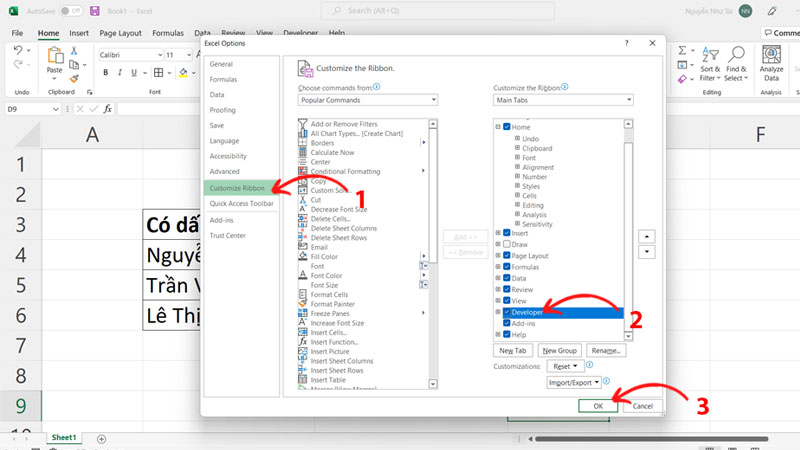800x450 pixels.
Task: Click the Save icon in title bar
Action: coord(94,11)
